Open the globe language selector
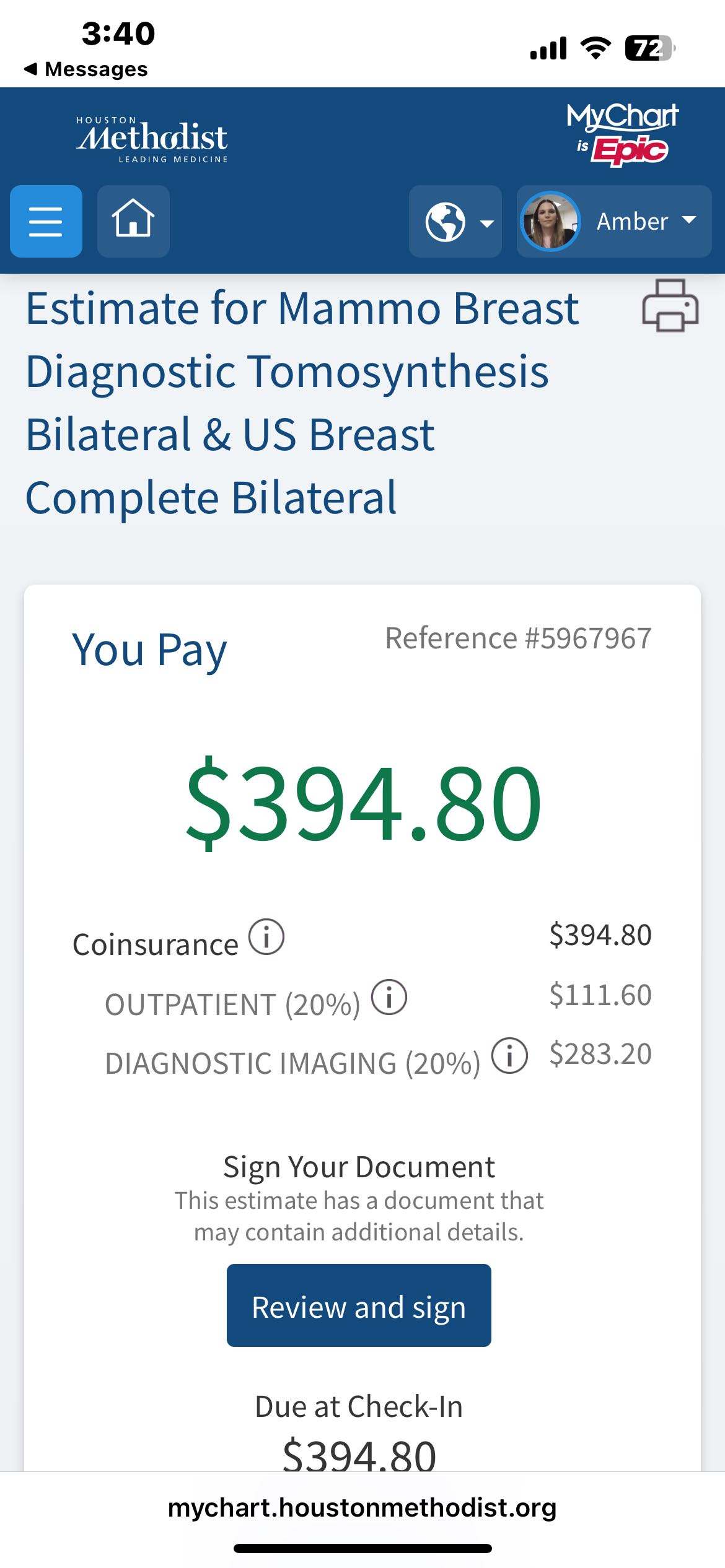The width and height of the screenshot is (725, 1568). click(446, 222)
